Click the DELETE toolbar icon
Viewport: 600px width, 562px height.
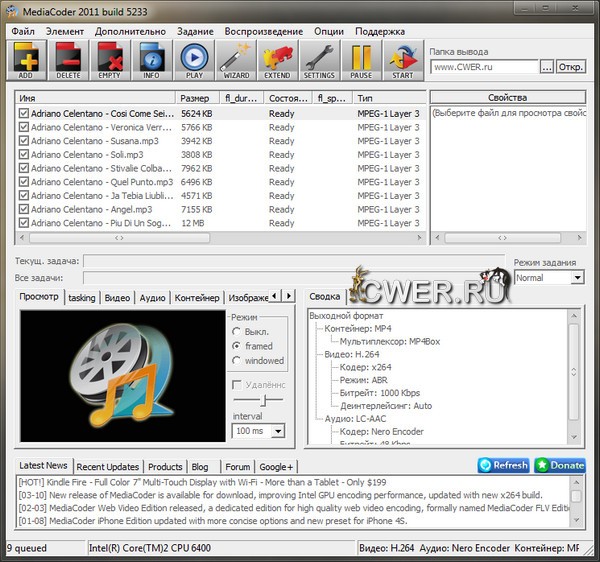click(68, 60)
